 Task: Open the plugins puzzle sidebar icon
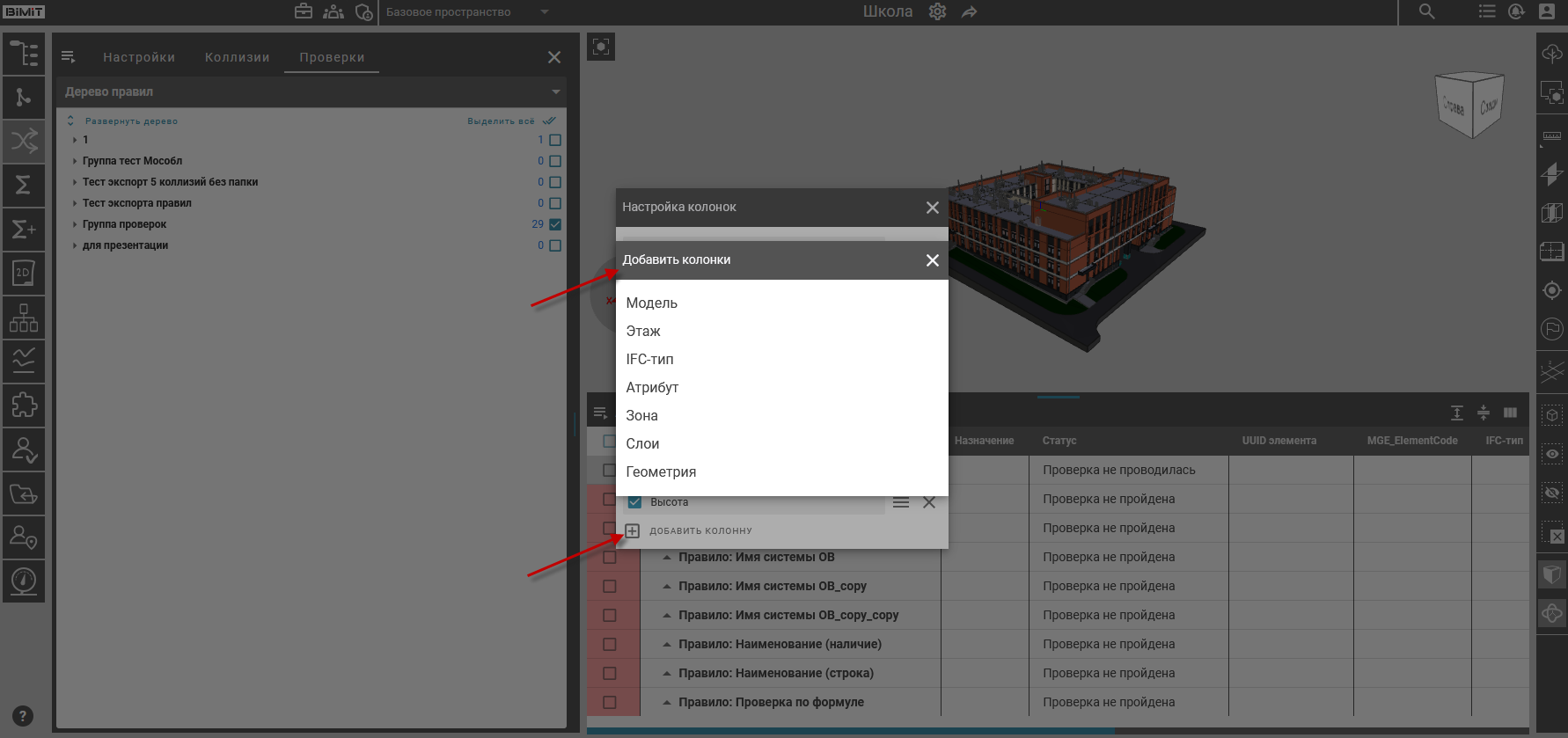pos(24,405)
